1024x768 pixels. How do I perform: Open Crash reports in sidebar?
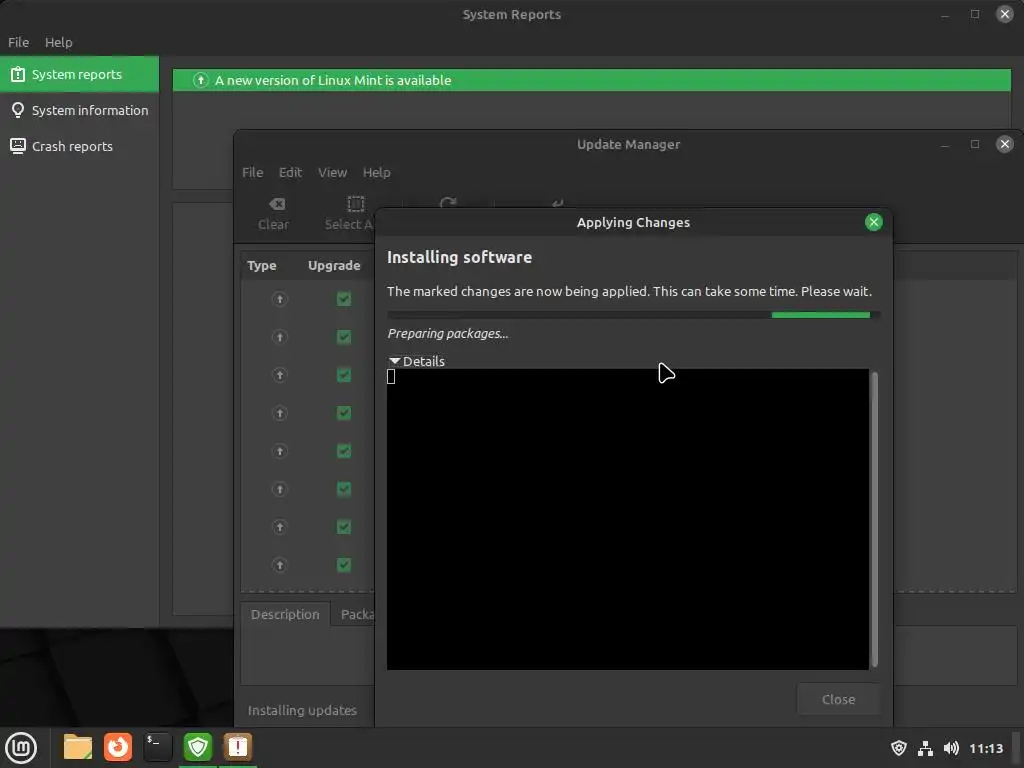79,146
